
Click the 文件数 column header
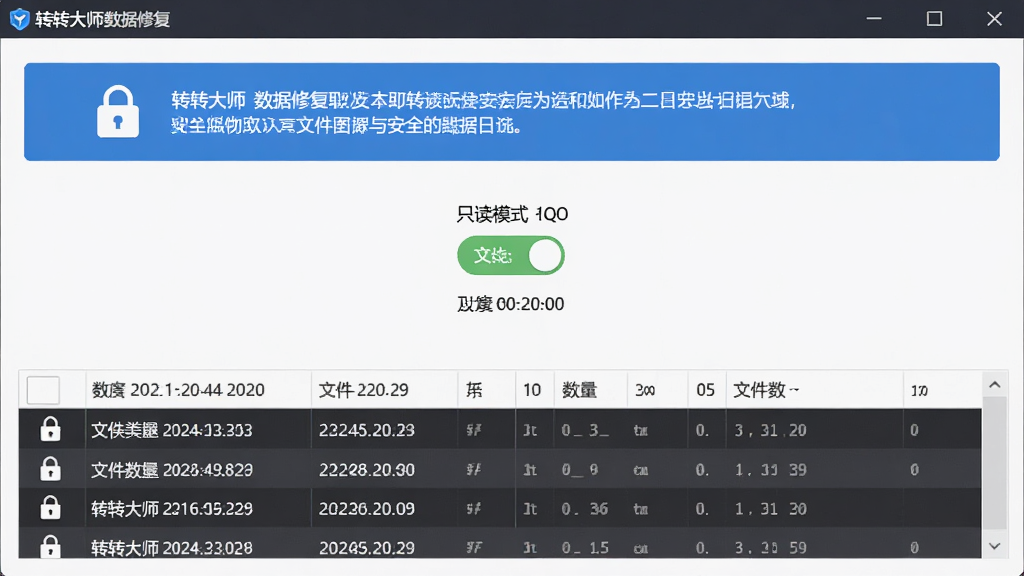click(x=815, y=390)
